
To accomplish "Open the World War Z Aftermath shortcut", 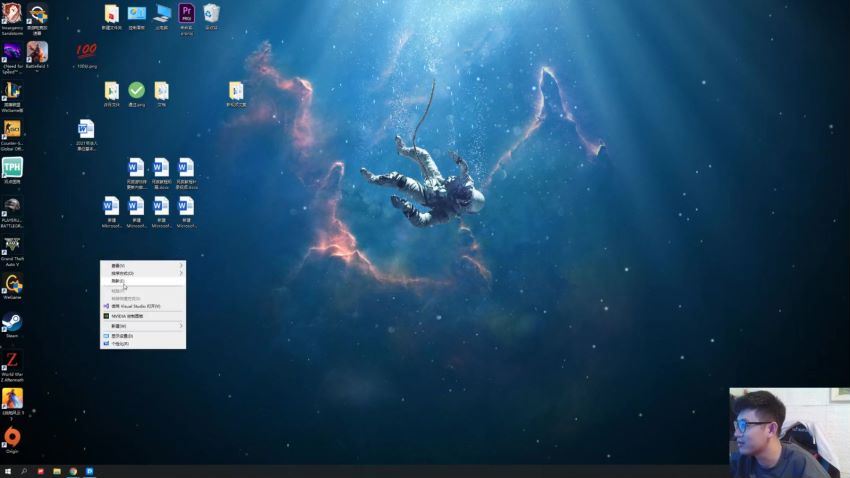I will pyautogui.click(x=12, y=366).
